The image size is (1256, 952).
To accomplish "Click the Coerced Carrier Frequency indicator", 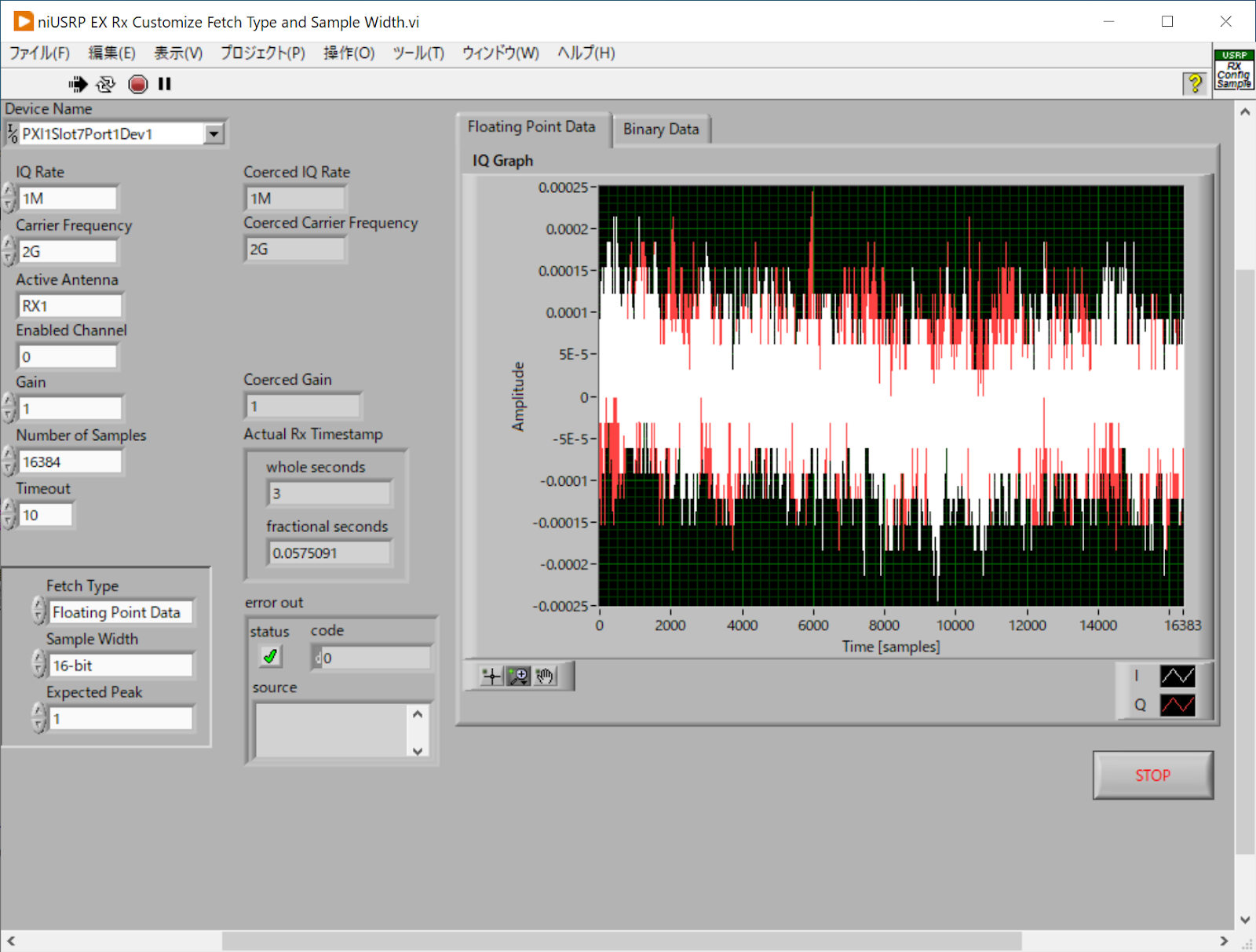I will click(x=296, y=250).
